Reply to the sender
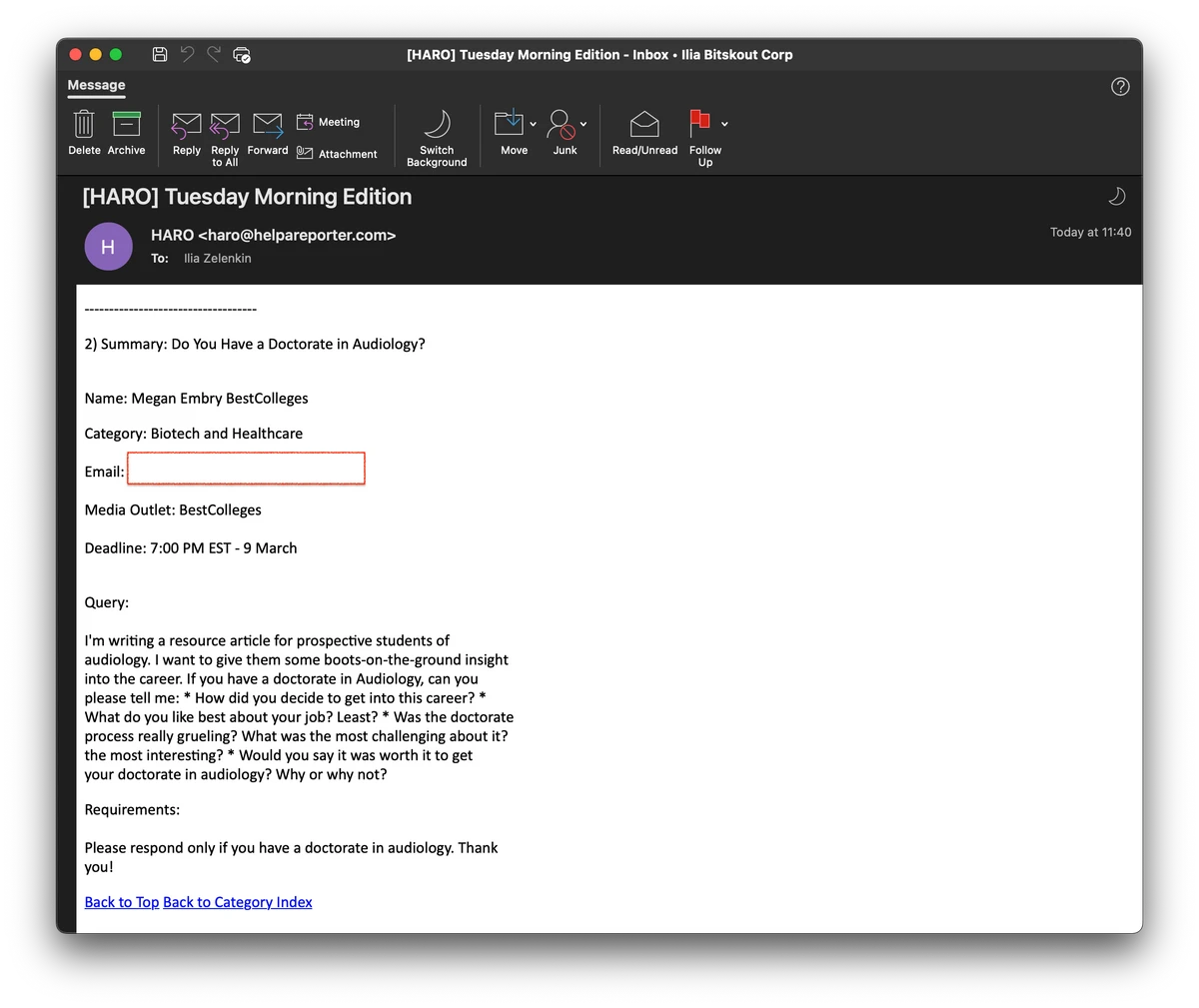This screenshot has width=1199, height=1008. pyautogui.click(x=187, y=133)
